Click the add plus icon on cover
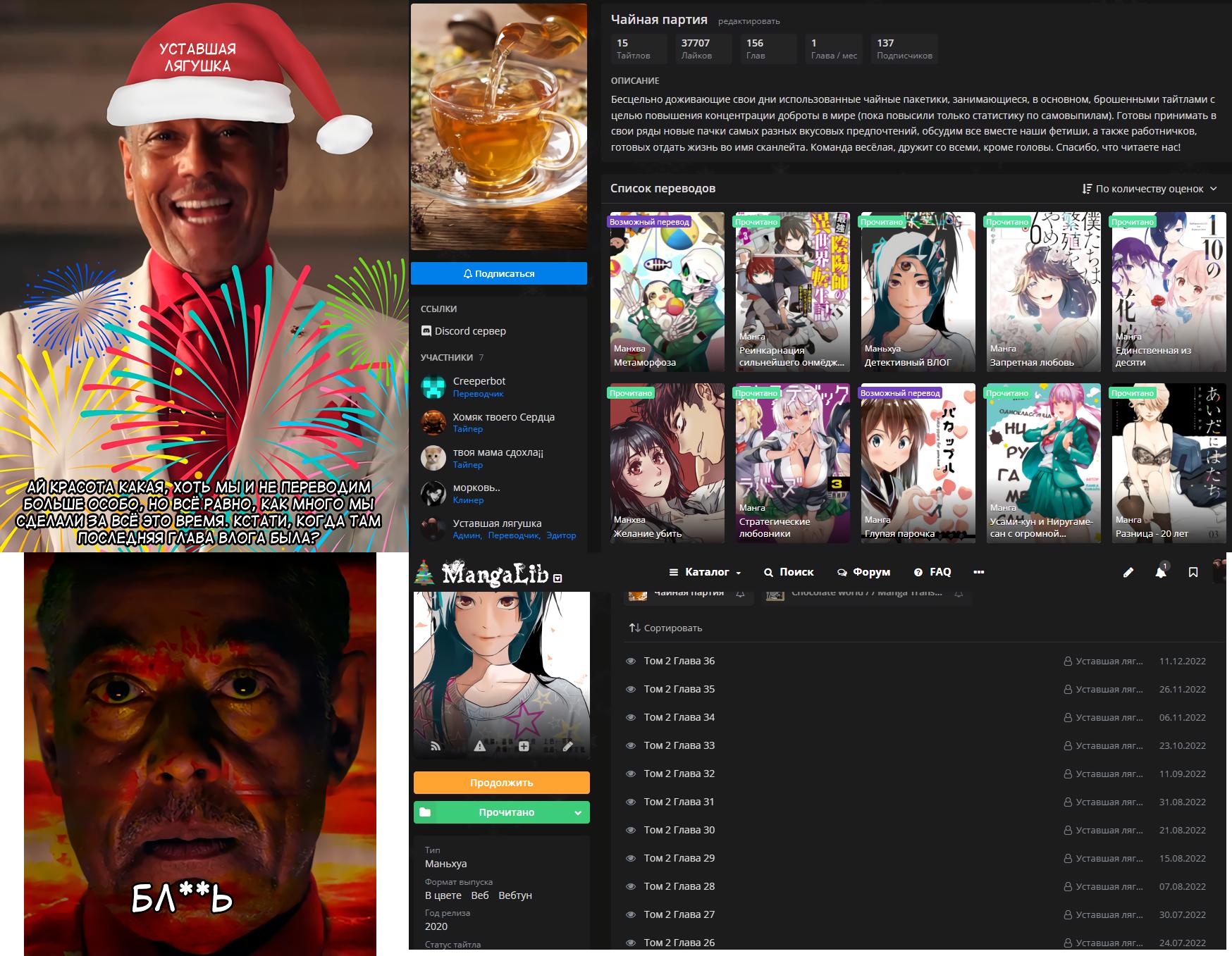Viewport: 1232px width, 956px height. point(524,746)
